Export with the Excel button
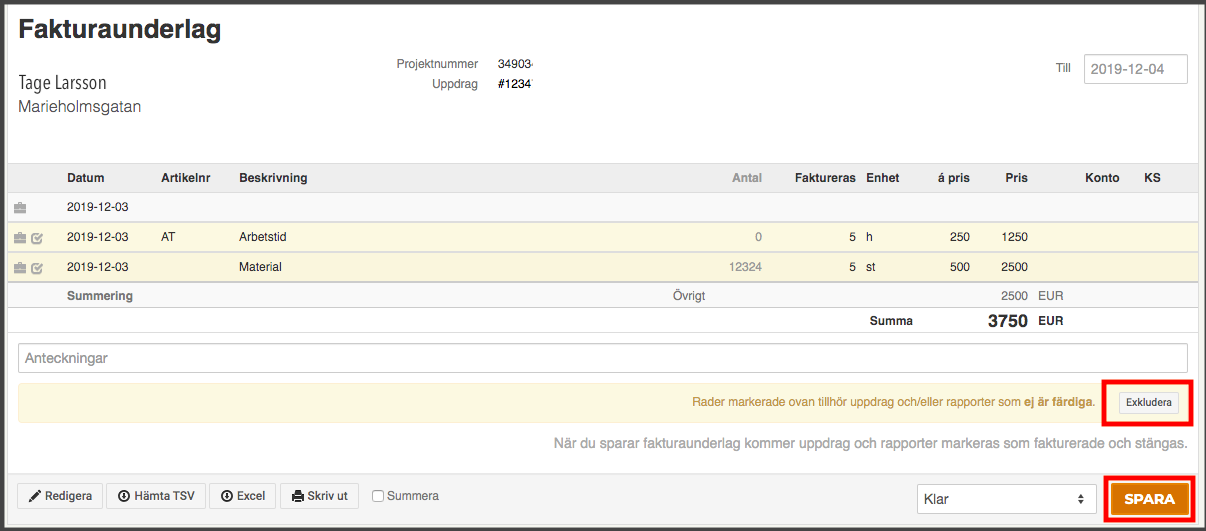 (243, 496)
